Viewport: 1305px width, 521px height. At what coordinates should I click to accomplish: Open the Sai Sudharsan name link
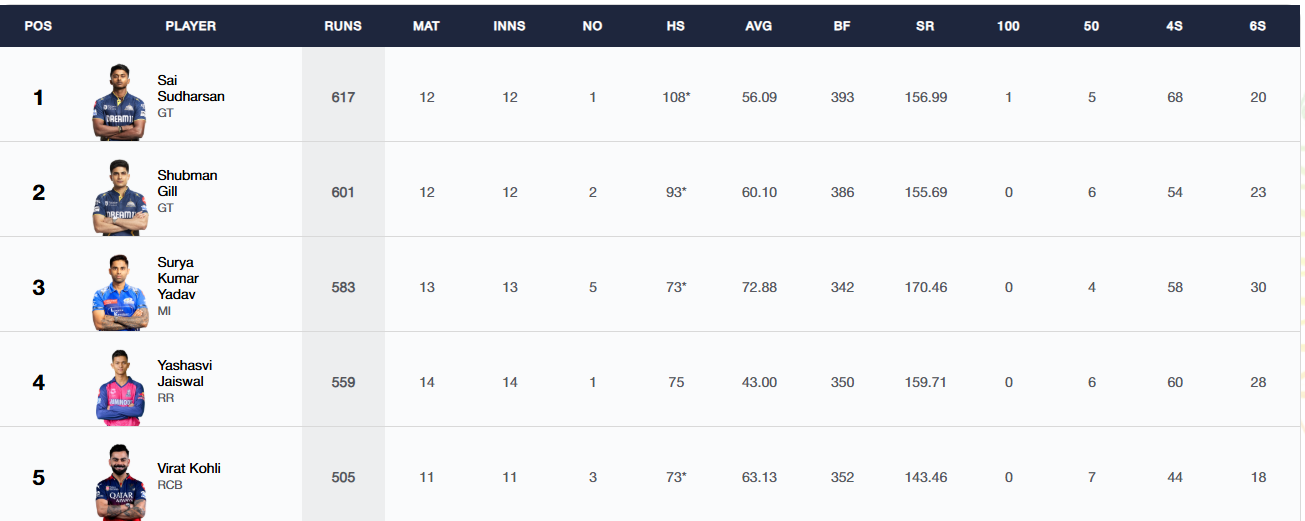(191, 88)
